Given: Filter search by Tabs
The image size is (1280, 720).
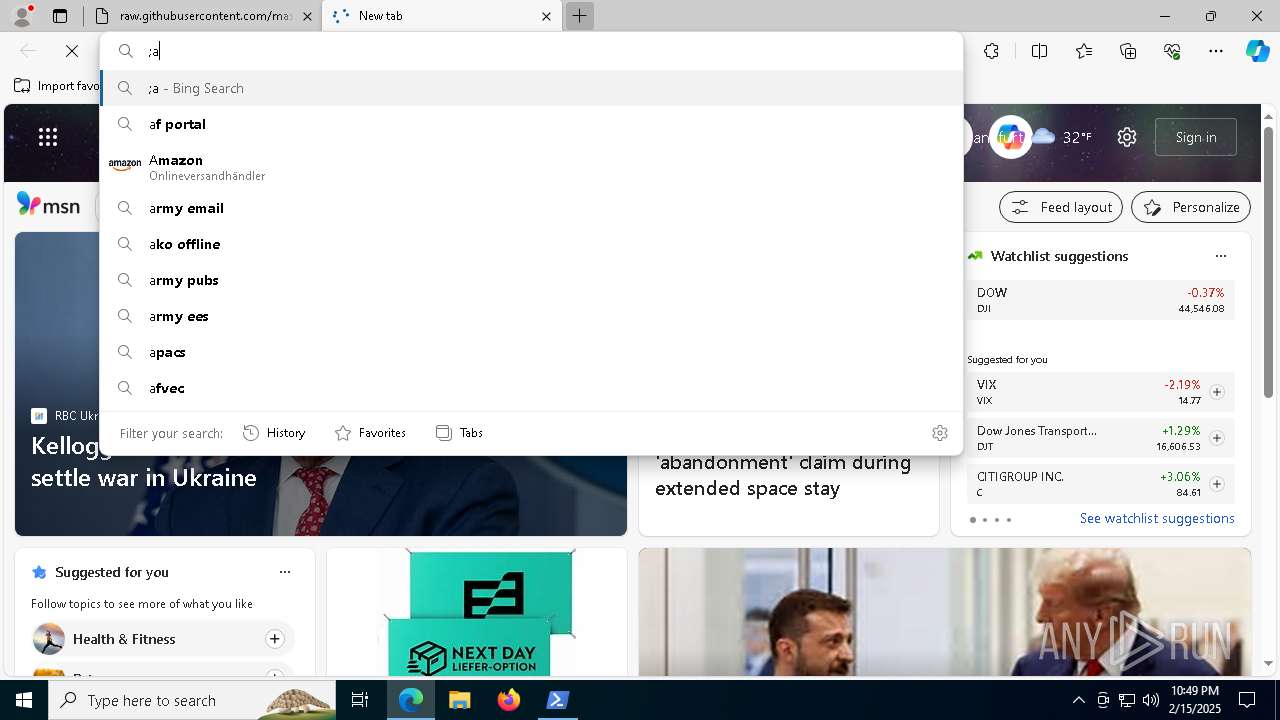Looking at the screenshot, I should click(x=460, y=433).
